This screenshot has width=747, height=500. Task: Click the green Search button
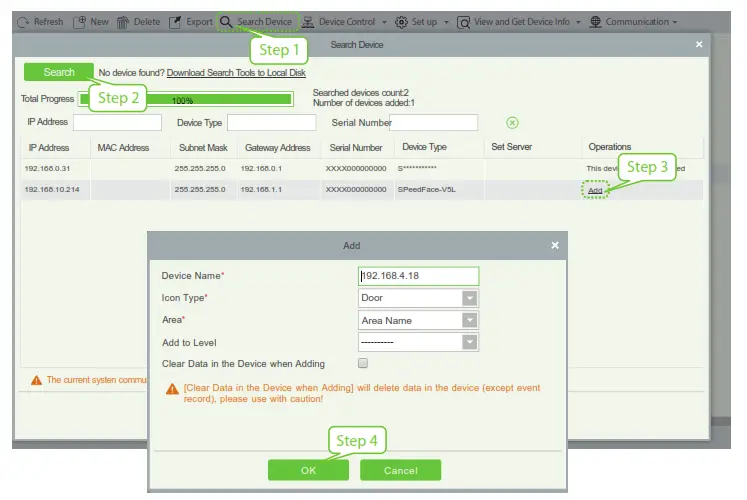click(x=59, y=72)
